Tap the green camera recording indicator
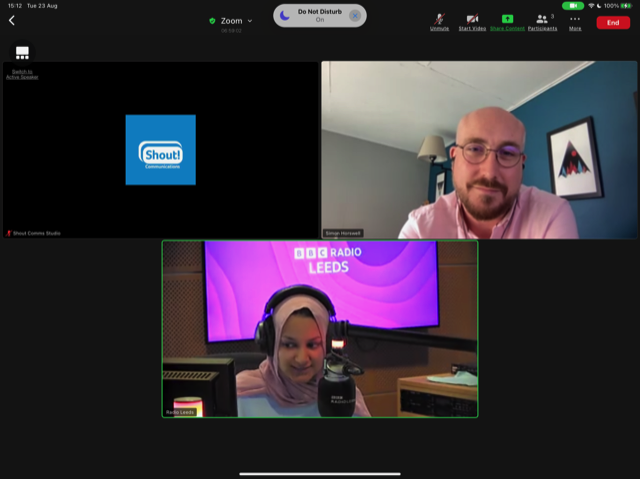The width and height of the screenshot is (640, 479). click(573, 6)
